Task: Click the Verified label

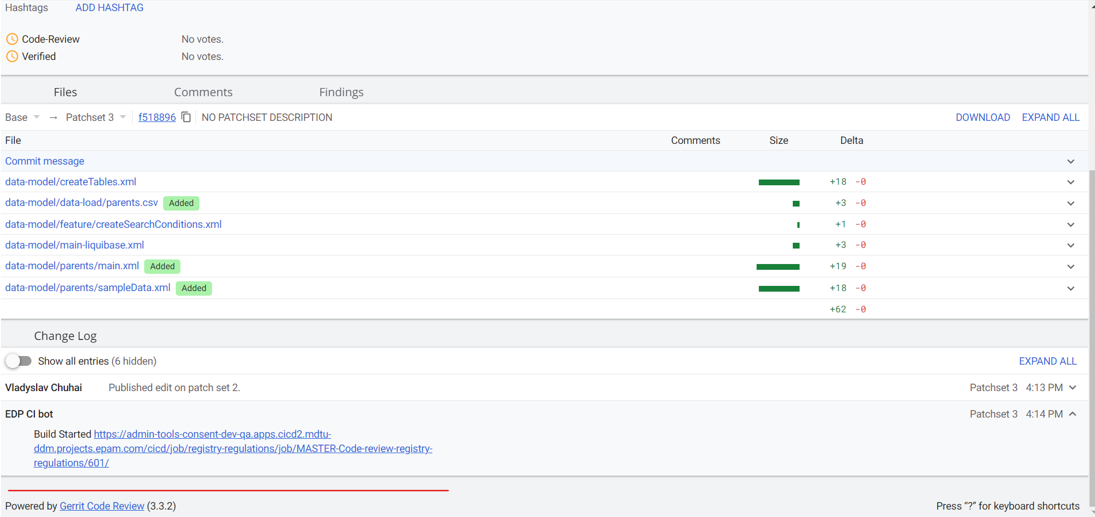Action: pos(39,56)
